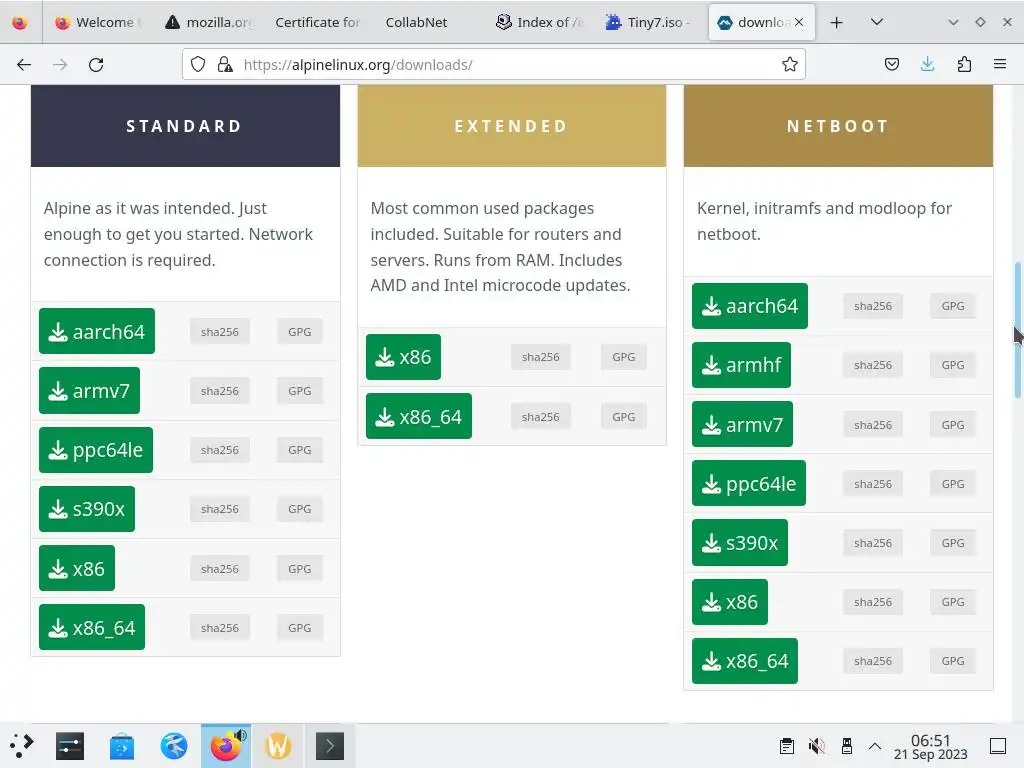This screenshot has width=1024, height=768.
Task: Switch to the mozilla.org tab
Action: pyautogui.click(x=209, y=23)
